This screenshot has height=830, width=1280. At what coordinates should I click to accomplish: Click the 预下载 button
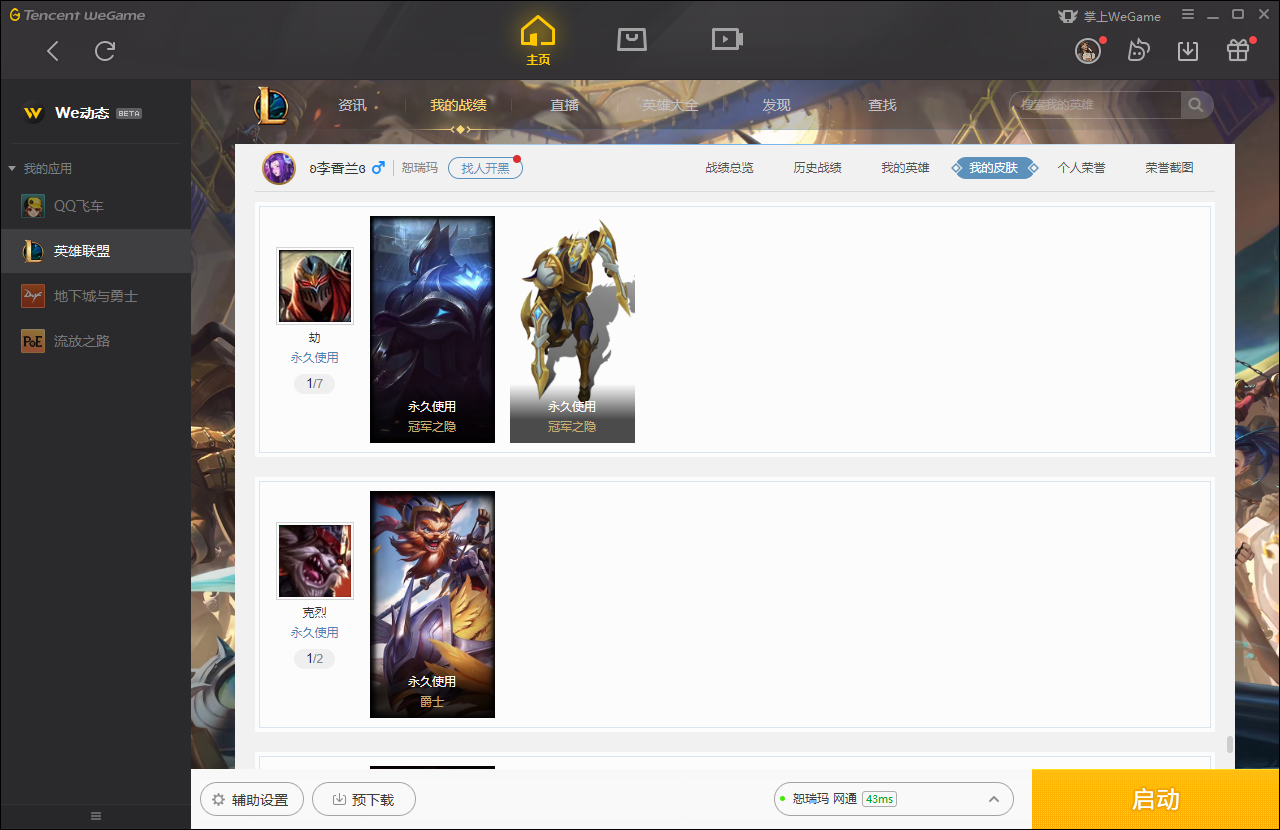pos(364,799)
